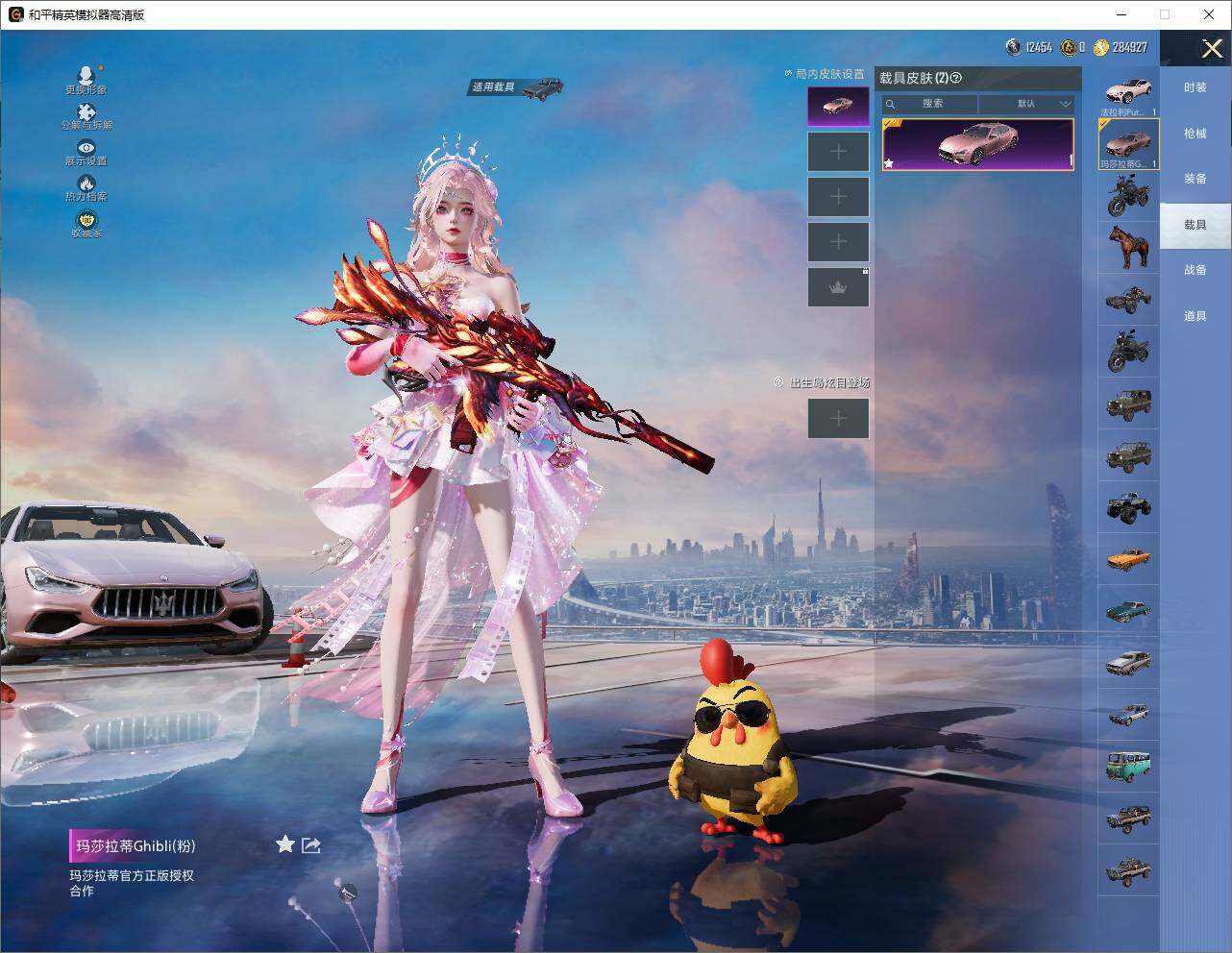Add a skin to the first empty plus slot

(838, 152)
